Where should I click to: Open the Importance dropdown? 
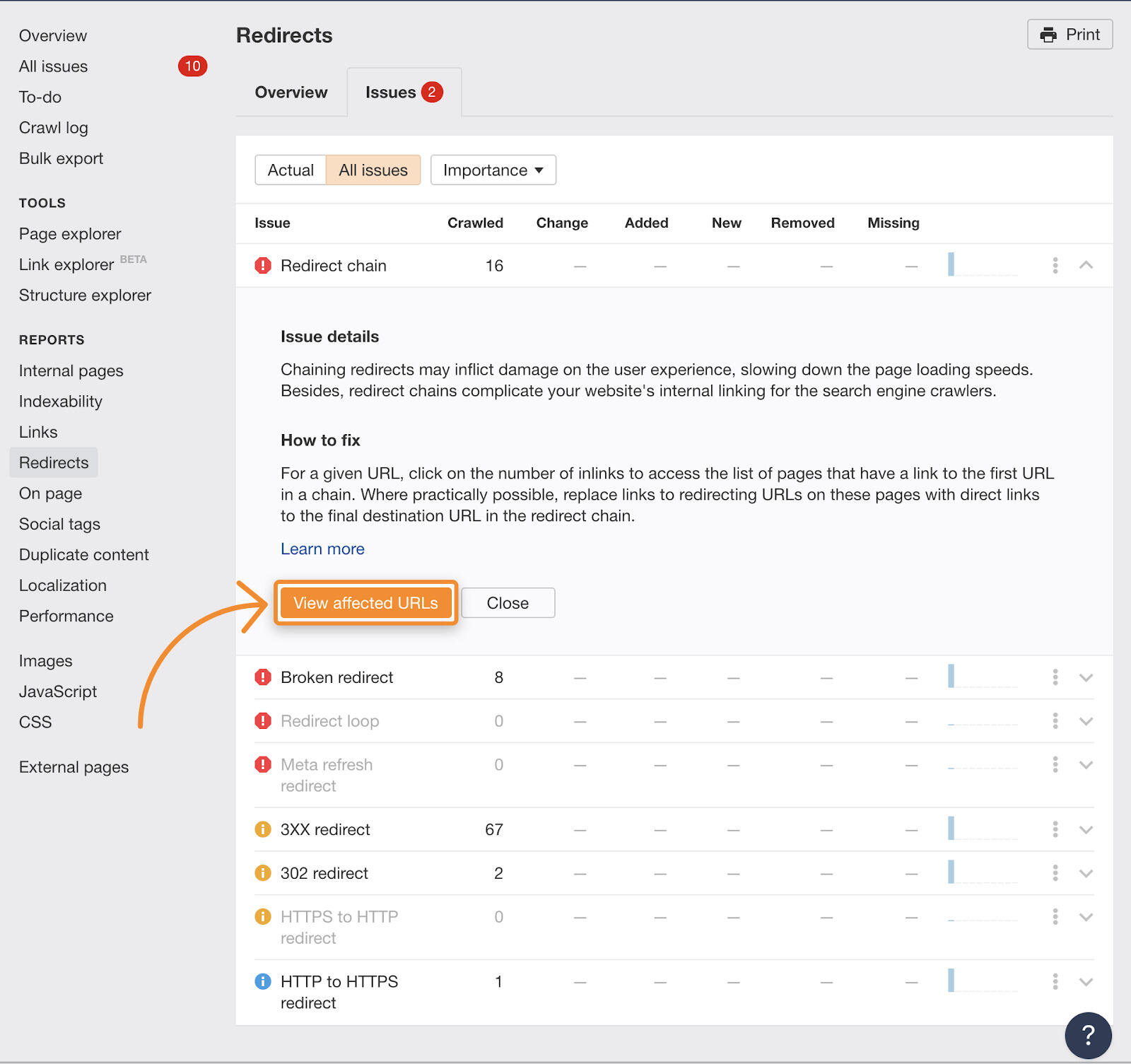[x=493, y=170]
